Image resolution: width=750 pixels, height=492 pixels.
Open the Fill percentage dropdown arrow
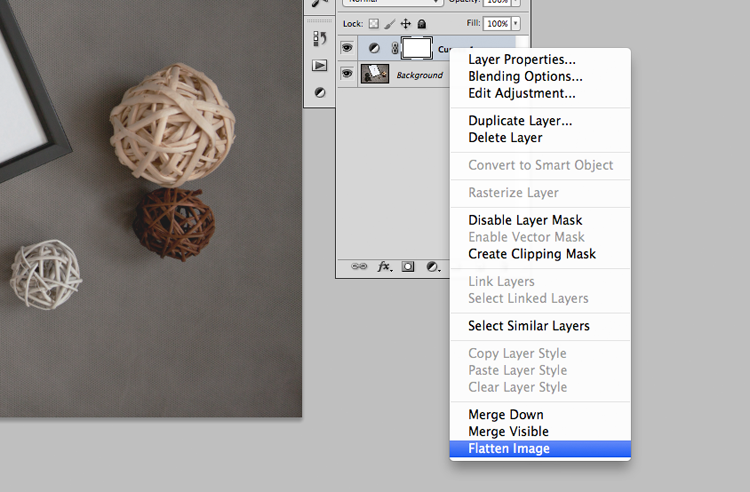click(516, 23)
